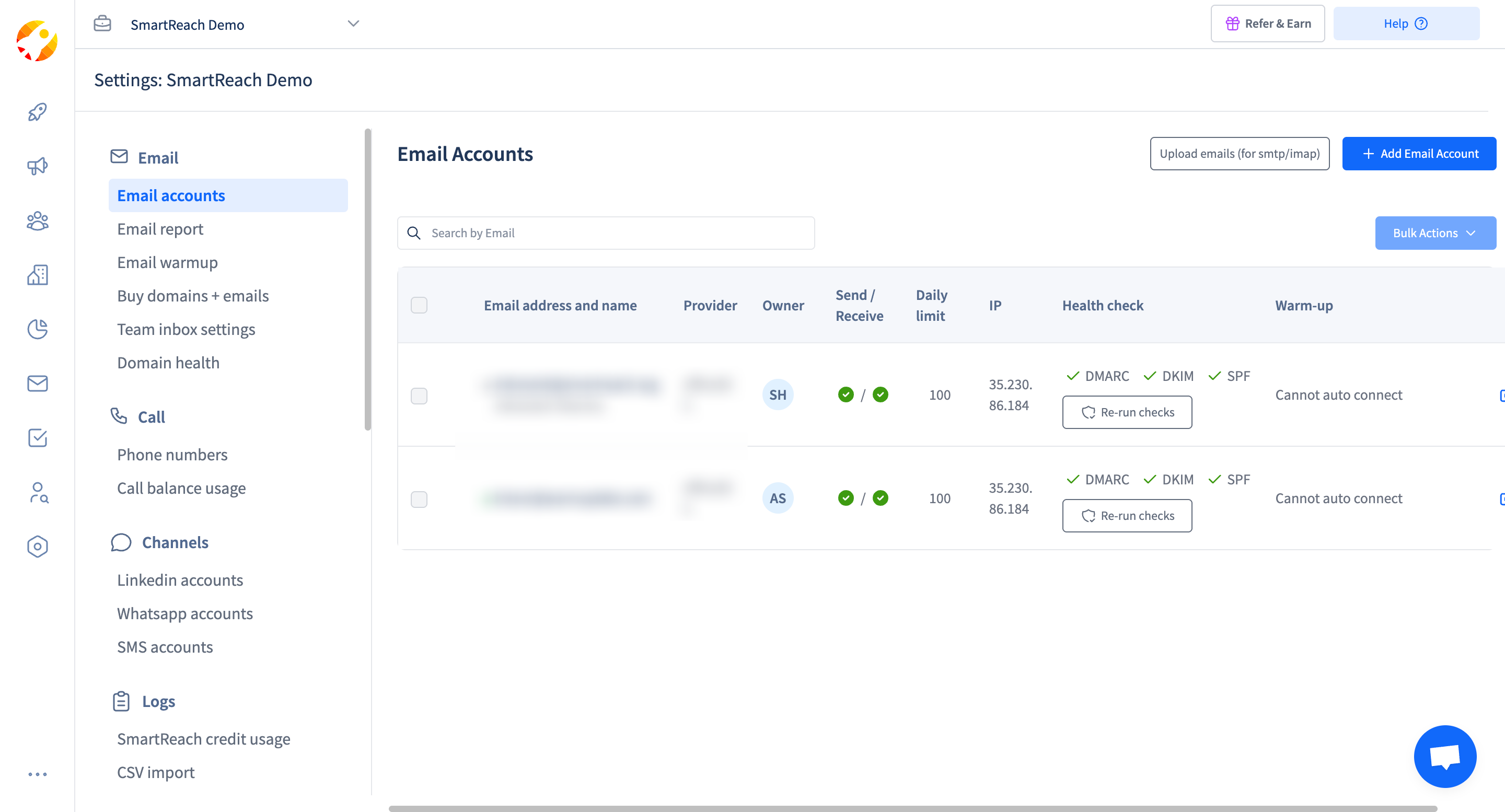Re-run checks for the SH row
1505x812 pixels.
[x=1127, y=412]
